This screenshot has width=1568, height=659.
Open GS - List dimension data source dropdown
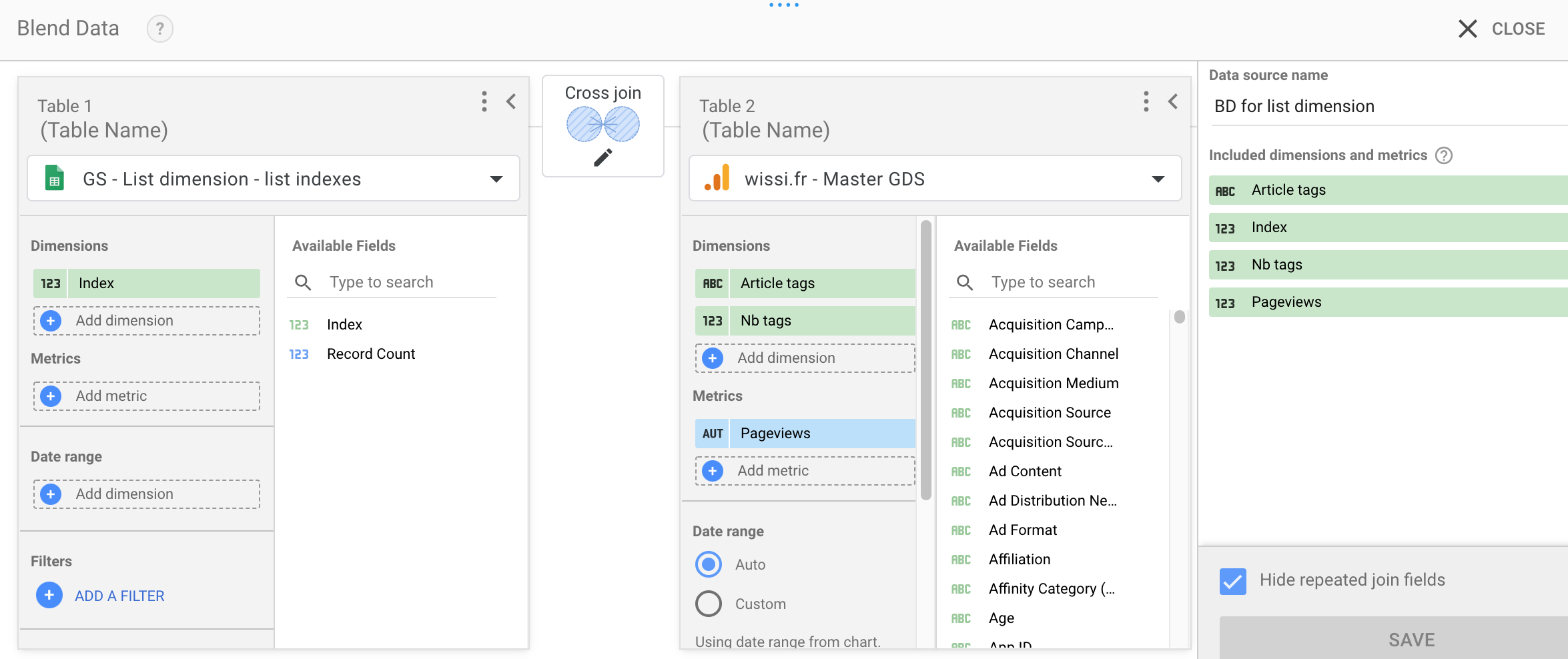tap(274, 179)
